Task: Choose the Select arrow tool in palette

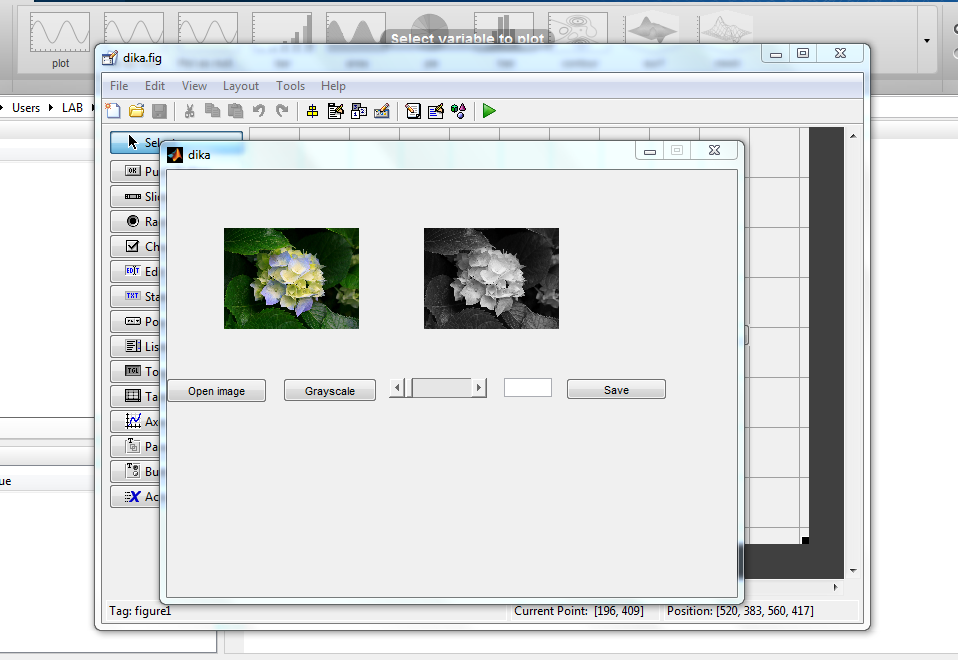Action: pyautogui.click(x=135, y=142)
